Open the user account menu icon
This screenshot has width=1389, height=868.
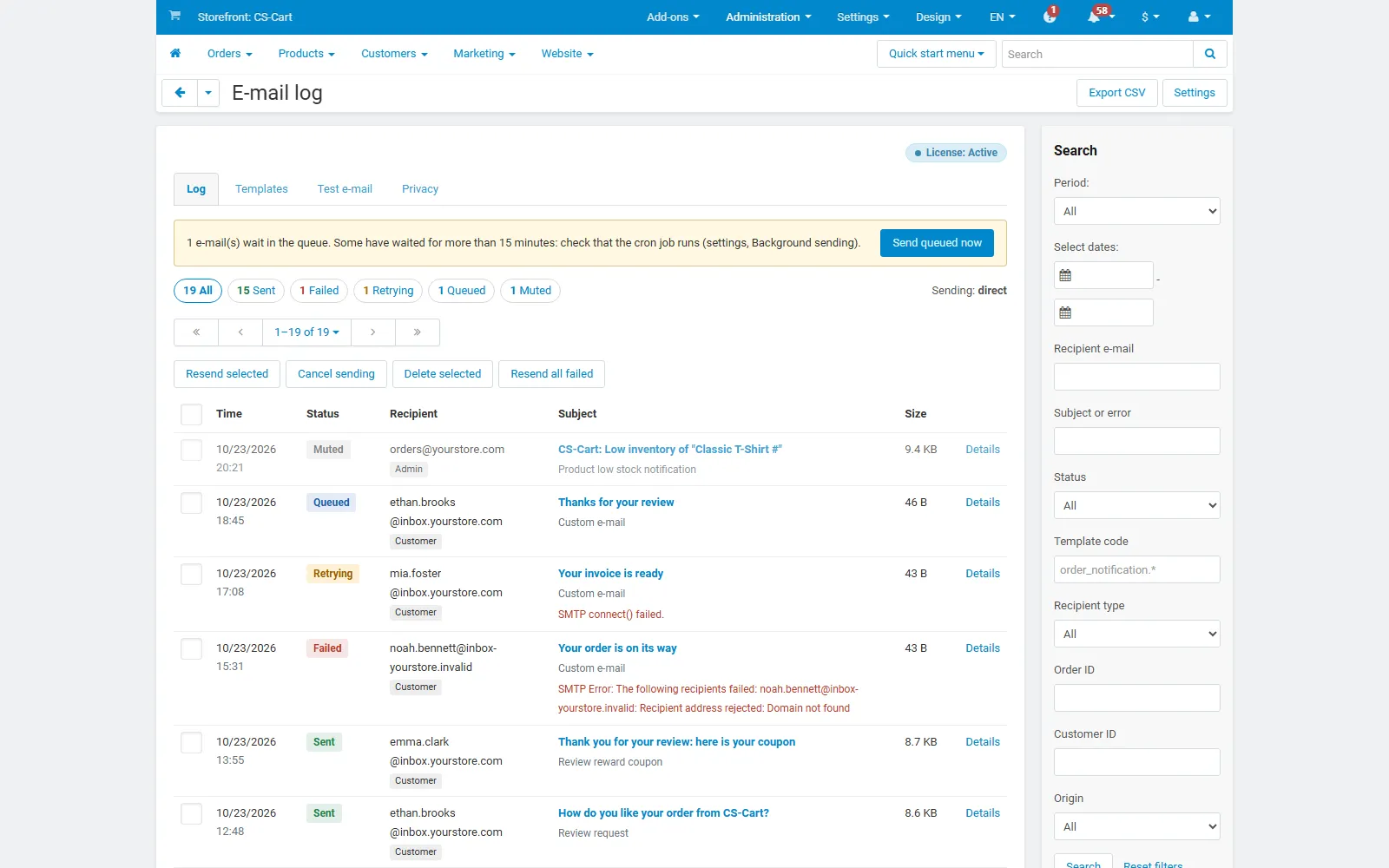pos(1199,16)
